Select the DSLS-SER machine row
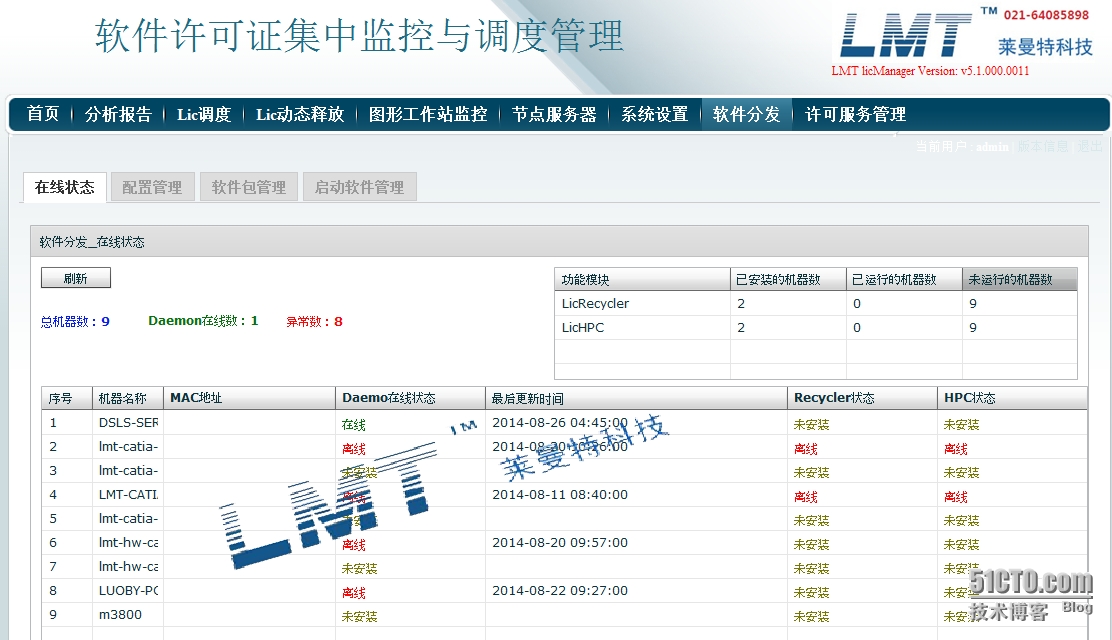Screen dimensions: 1112x640 pos(564,423)
